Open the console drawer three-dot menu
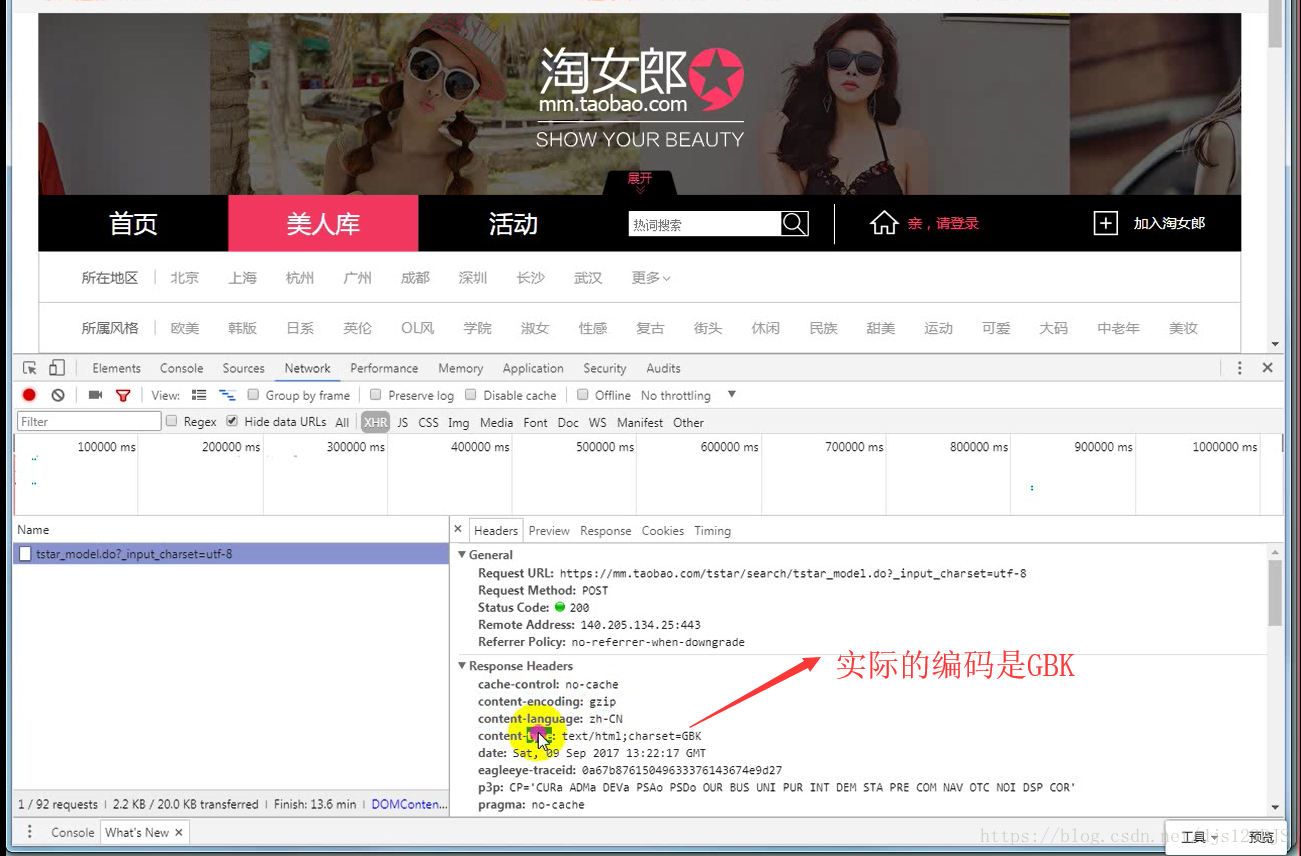Image resolution: width=1301 pixels, height=856 pixels. 30,832
